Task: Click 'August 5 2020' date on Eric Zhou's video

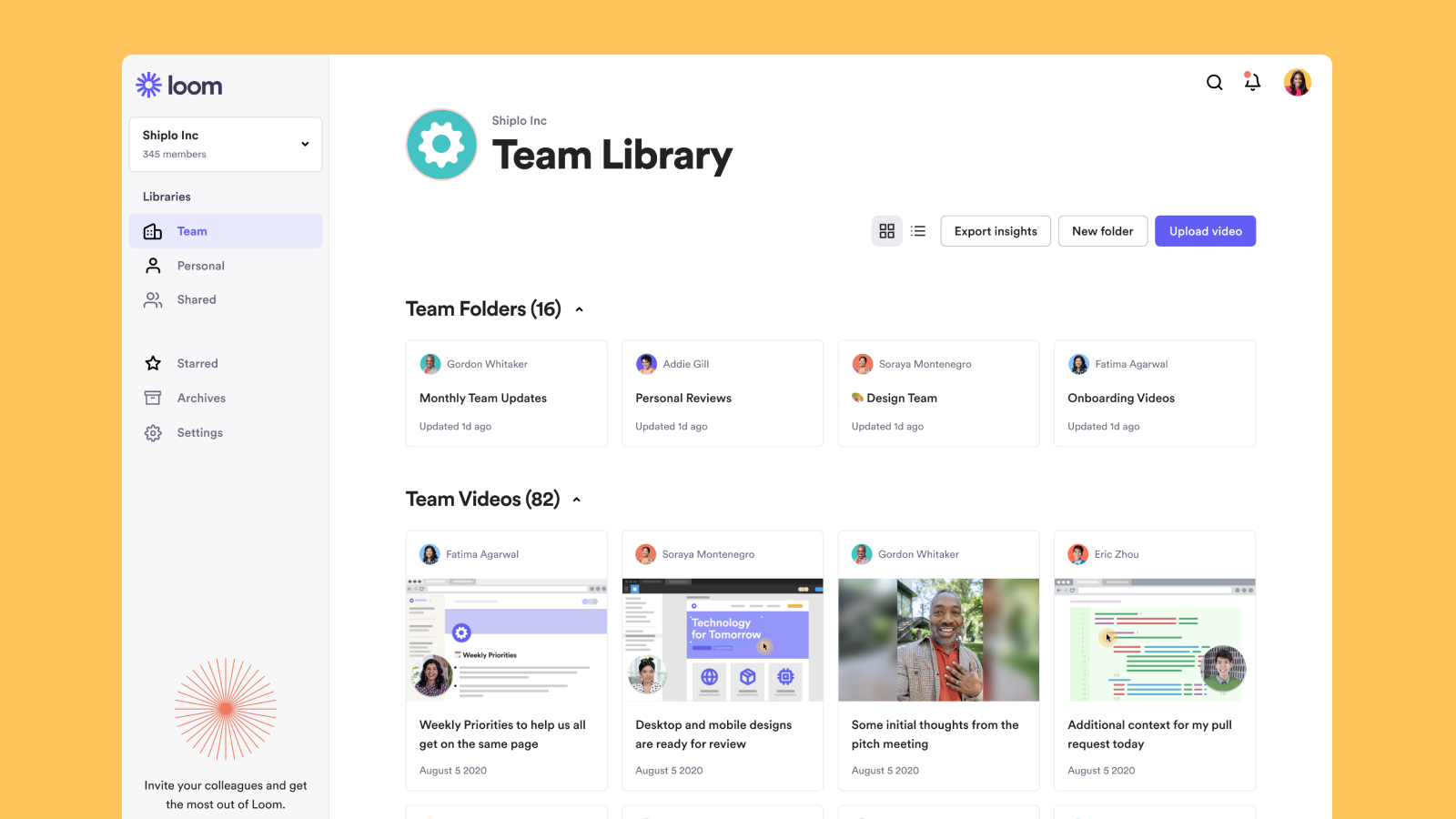Action: click(x=1101, y=771)
